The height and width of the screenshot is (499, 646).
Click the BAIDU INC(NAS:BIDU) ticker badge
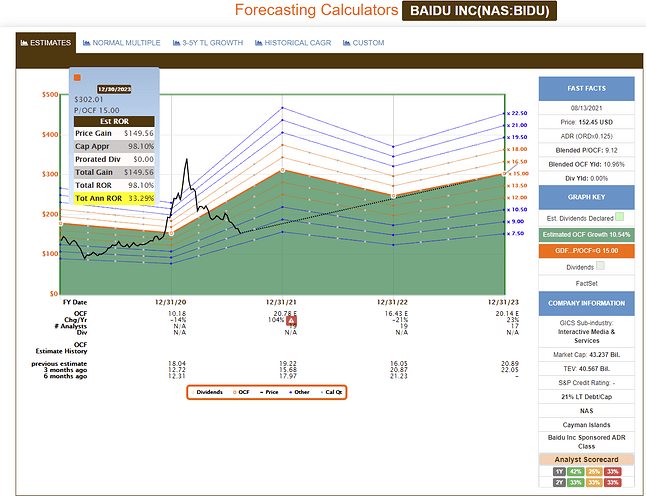(479, 11)
